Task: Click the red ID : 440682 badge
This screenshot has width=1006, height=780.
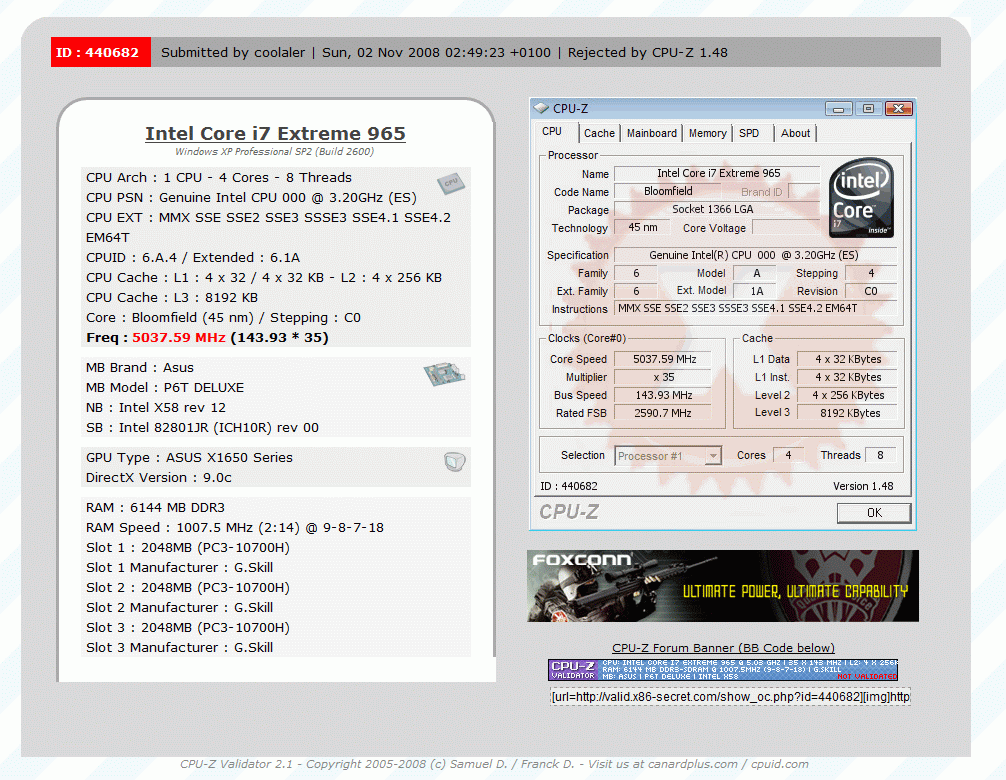Action: pyautogui.click(x=101, y=52)
